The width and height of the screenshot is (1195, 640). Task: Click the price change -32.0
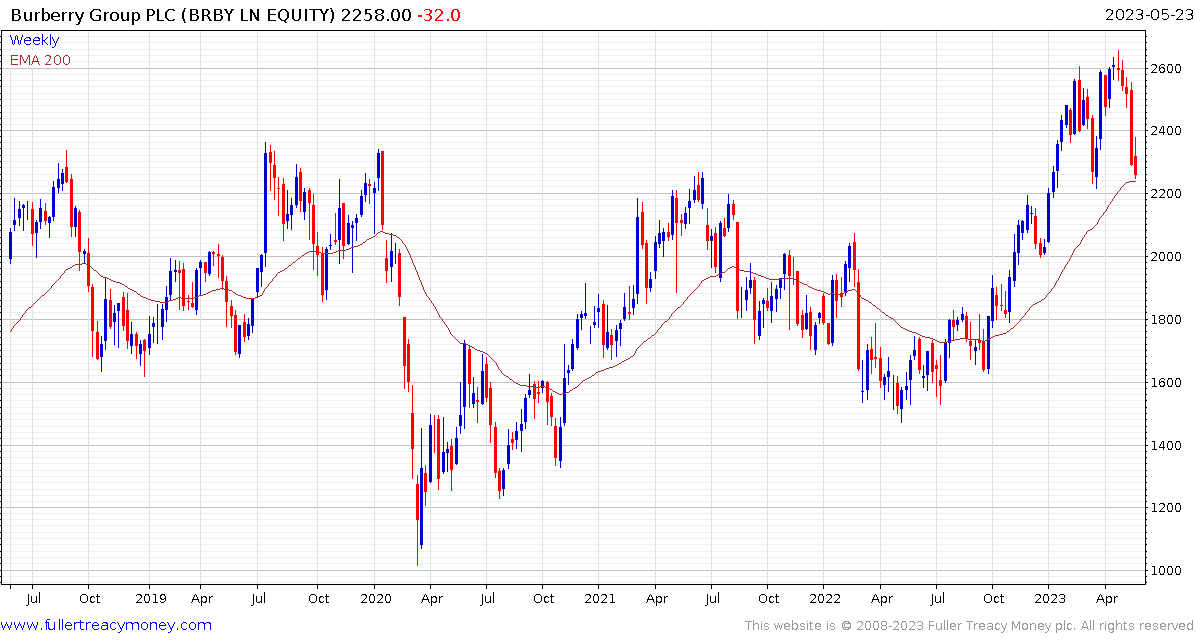click(438, 15)
